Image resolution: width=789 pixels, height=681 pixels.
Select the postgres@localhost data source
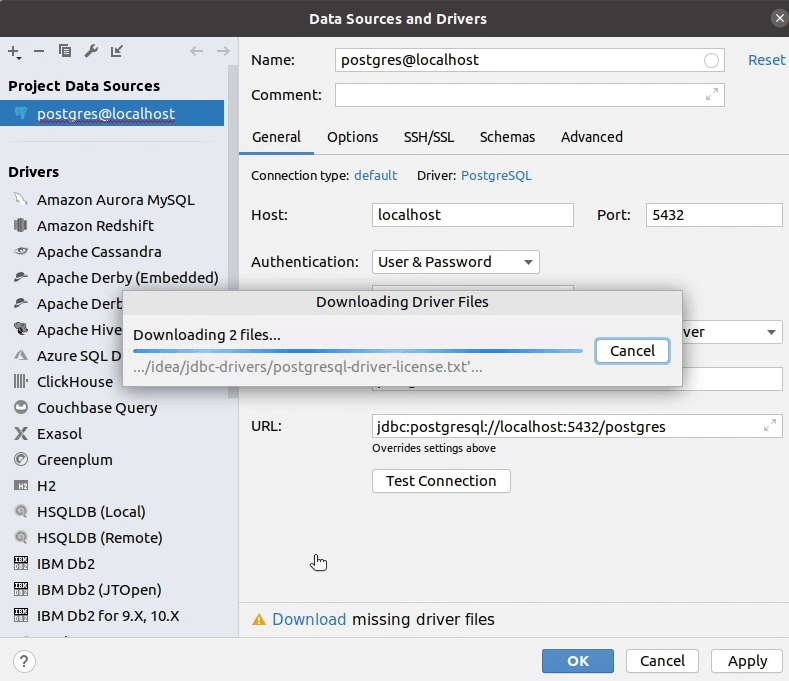[x=106, y=114]
